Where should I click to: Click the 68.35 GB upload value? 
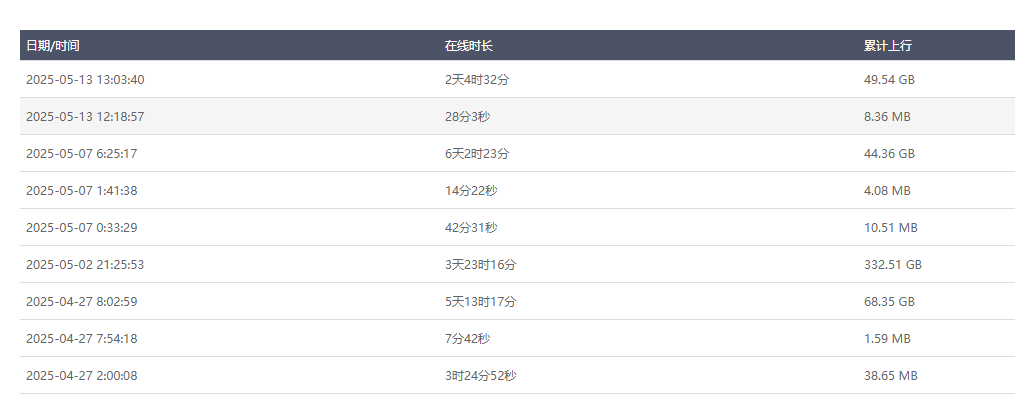click(889, 301)
